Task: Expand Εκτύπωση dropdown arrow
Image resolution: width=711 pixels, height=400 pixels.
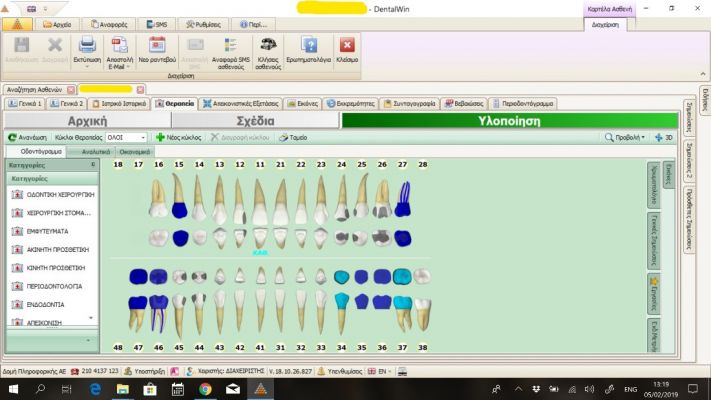Action: pyautogui.click(x=87, y=67)
